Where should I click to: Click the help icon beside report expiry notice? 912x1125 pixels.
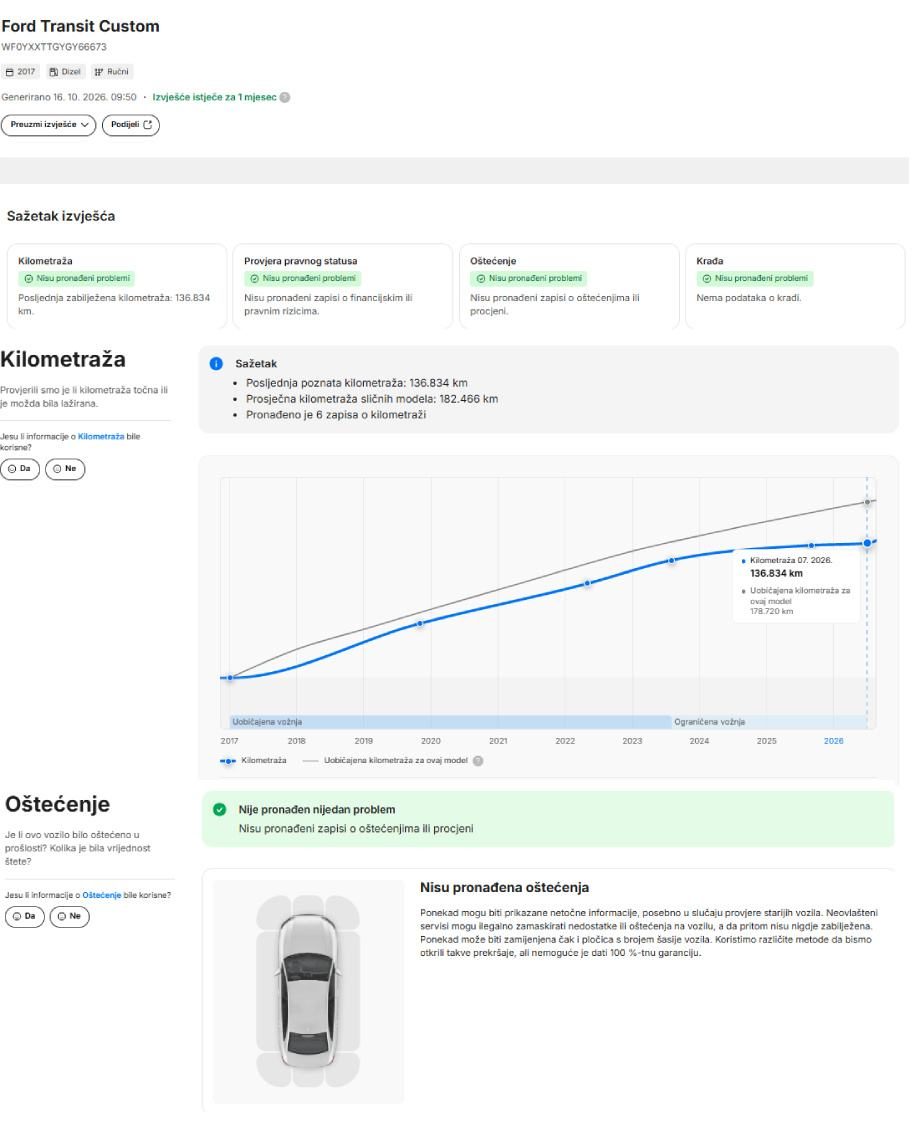(285, 98)
